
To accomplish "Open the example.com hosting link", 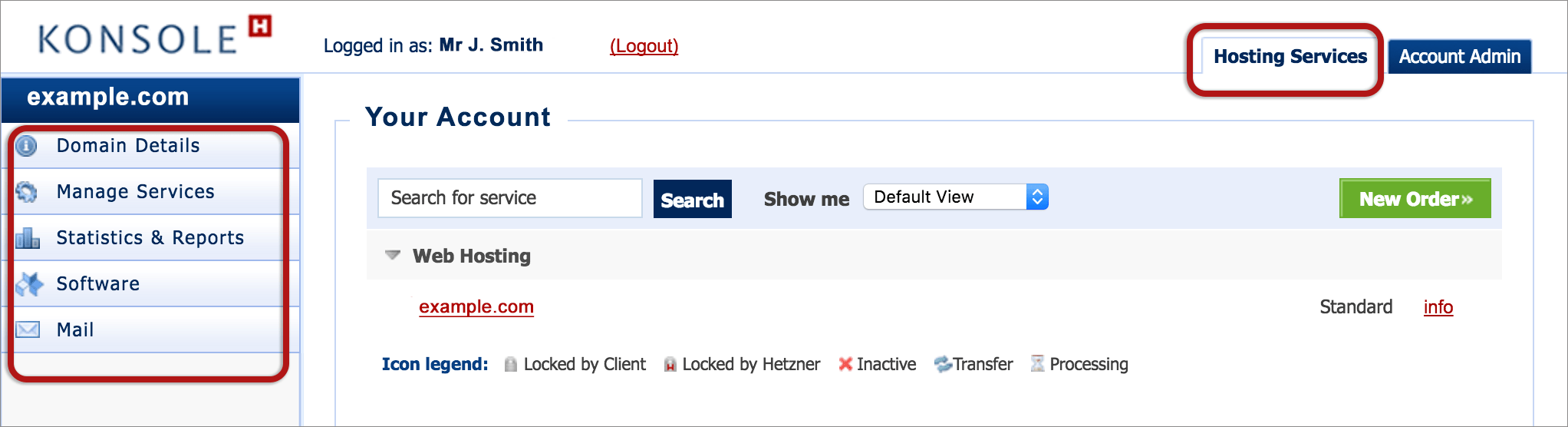I will (x=476, y=306).
